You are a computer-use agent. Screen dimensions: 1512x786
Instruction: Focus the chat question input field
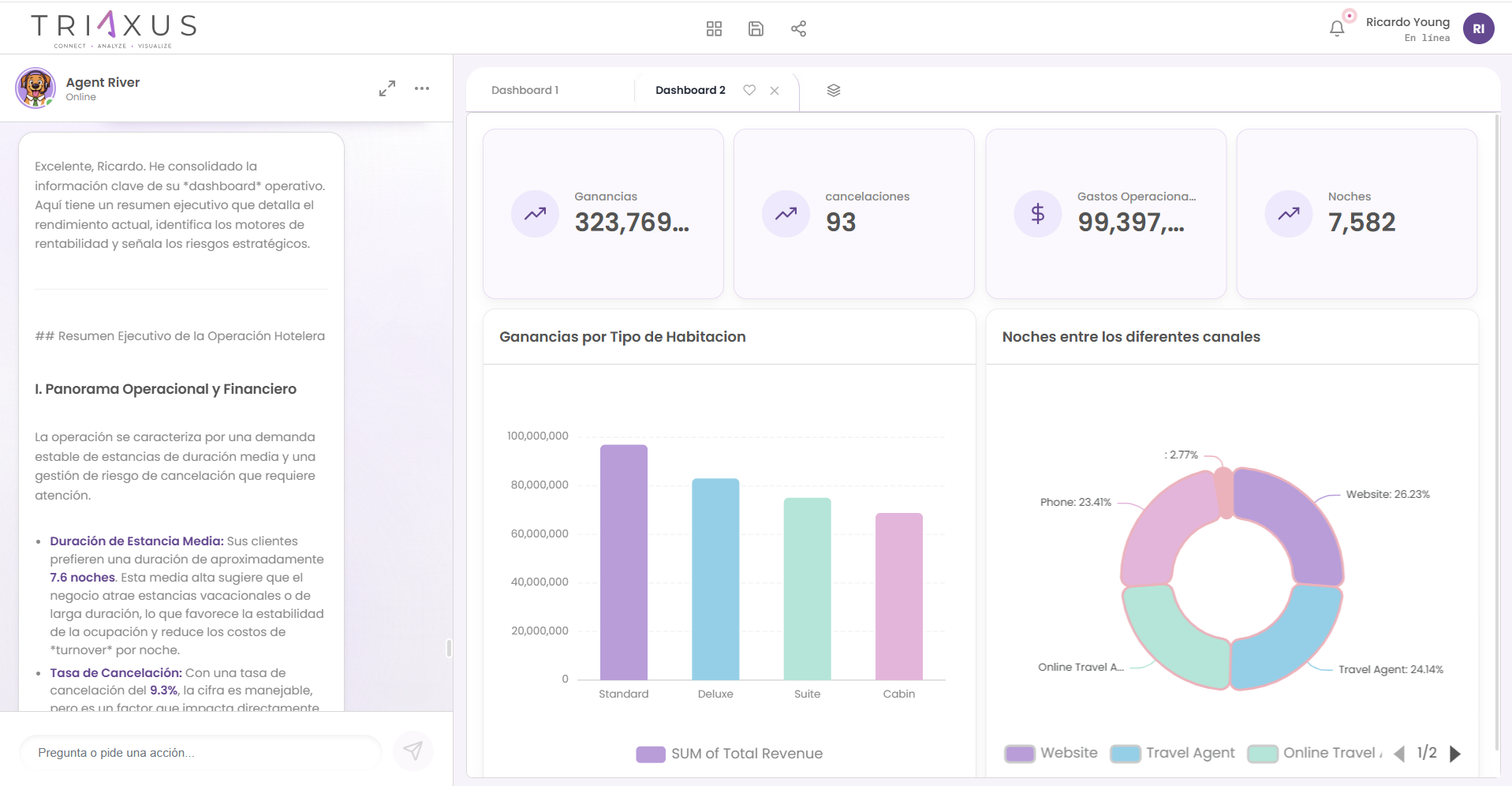tap(201, 753)
